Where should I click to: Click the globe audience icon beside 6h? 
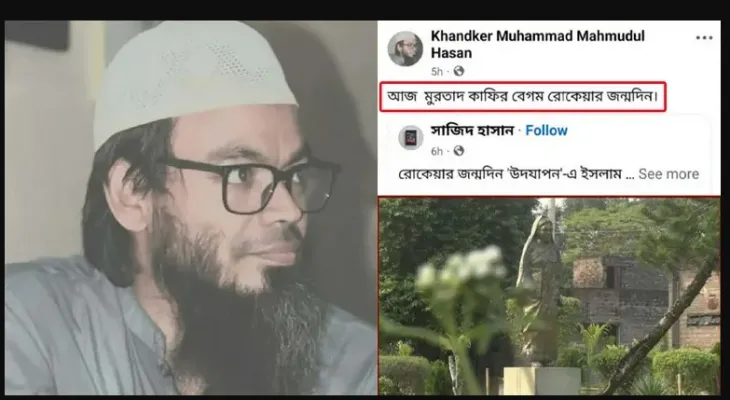point(459,151)
